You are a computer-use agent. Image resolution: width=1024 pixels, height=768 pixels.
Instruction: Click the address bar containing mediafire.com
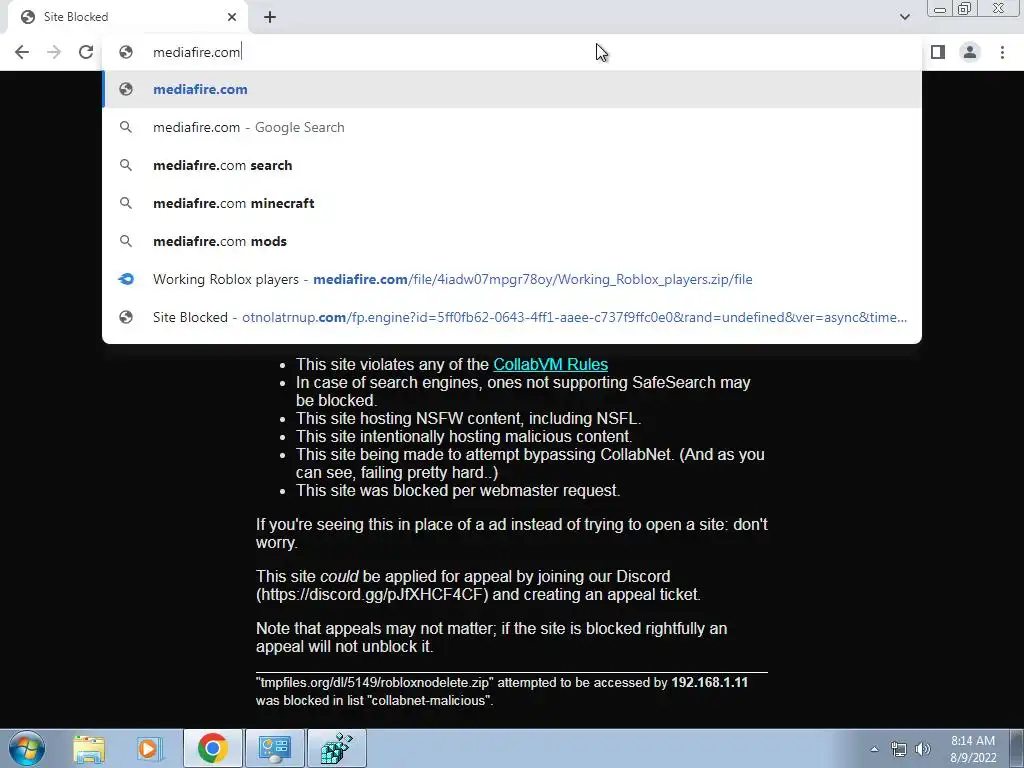(512, 52)
